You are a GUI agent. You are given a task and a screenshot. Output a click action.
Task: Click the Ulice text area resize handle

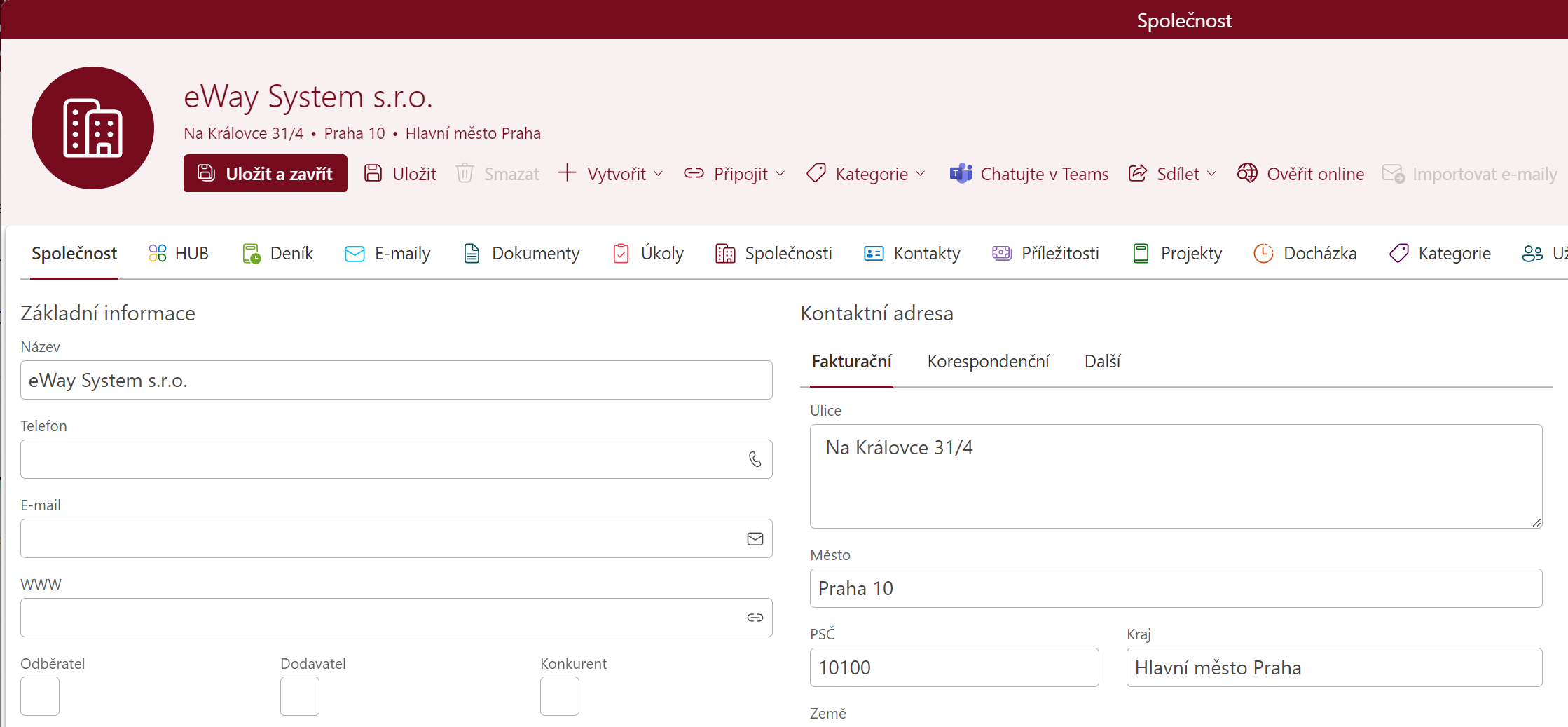pyautogui.click(x=1536, y=522)
